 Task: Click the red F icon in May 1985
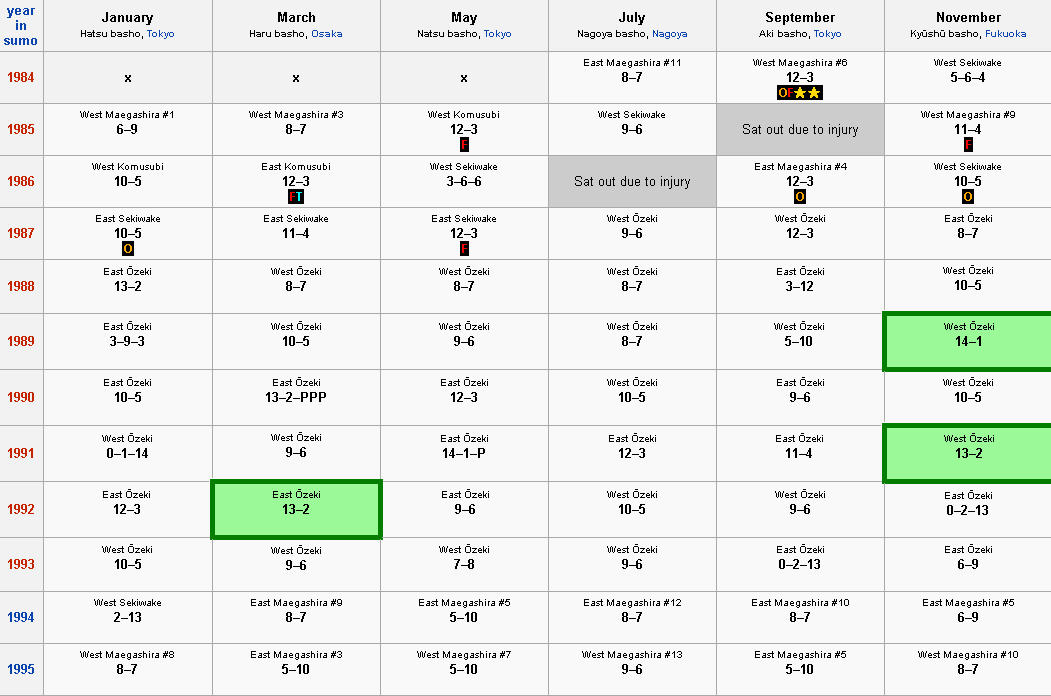464,145
